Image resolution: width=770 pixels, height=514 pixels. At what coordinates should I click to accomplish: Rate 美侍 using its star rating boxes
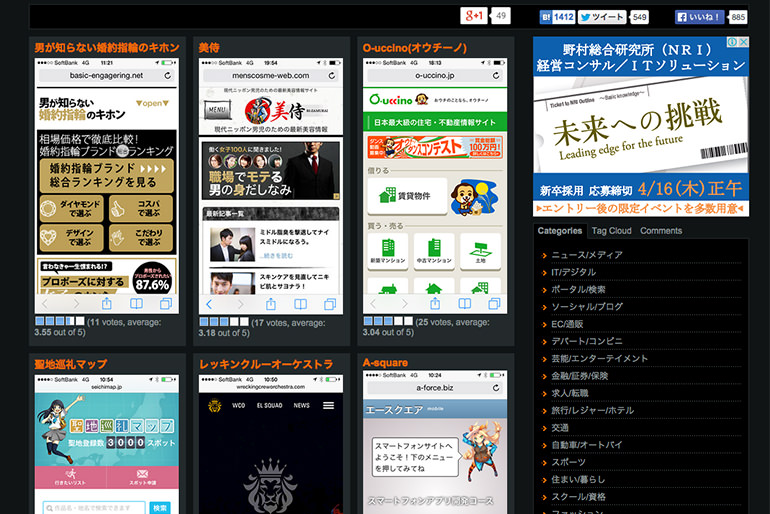tap(224, 322)
